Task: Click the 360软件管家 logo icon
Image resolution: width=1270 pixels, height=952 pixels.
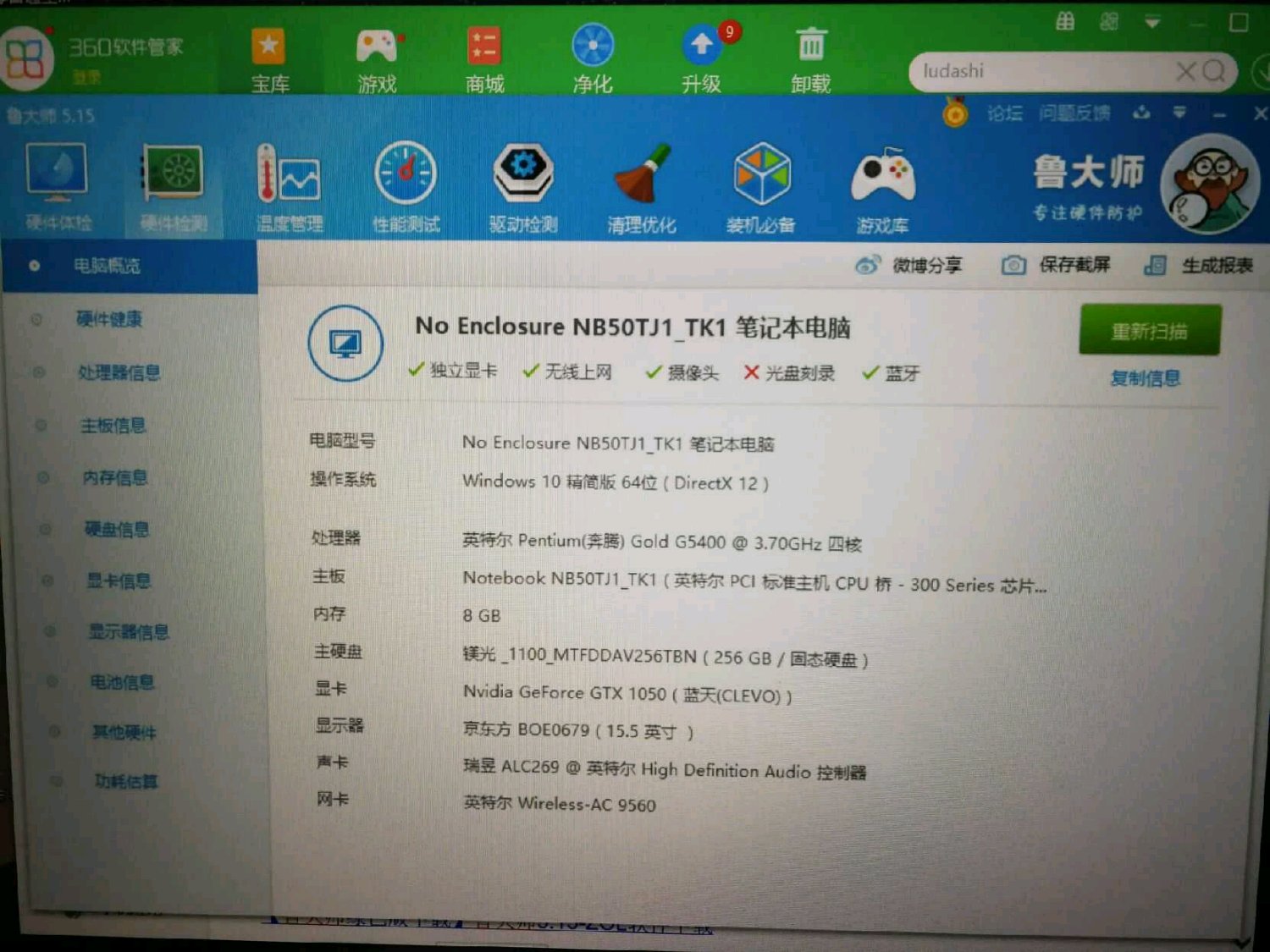Action: [x=25, y=58]
